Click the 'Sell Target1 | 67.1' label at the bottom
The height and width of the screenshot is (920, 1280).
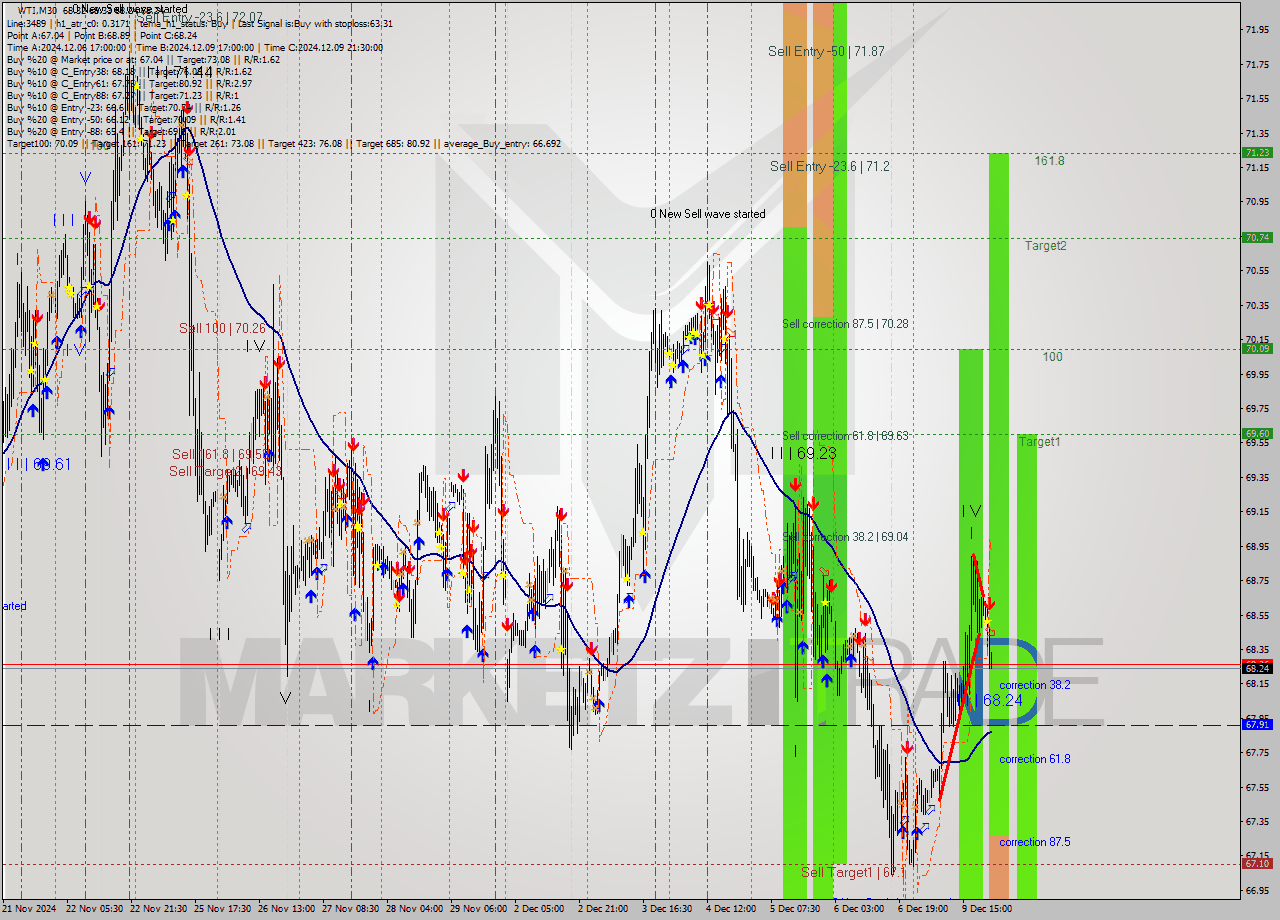pyautogui.click(x=853, y=872)
